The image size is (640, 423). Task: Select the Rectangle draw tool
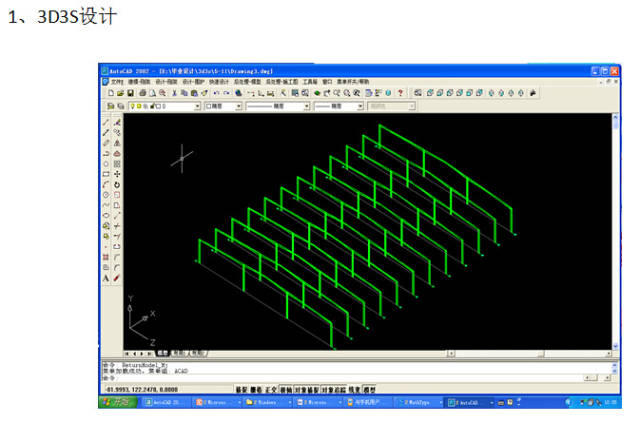pyautogui.click(x=106, y=174)
